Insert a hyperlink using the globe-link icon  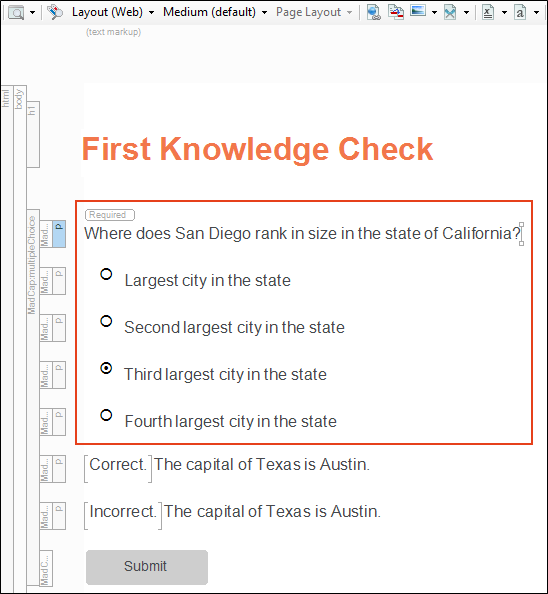pyautogui.click(x=374, y=12)
